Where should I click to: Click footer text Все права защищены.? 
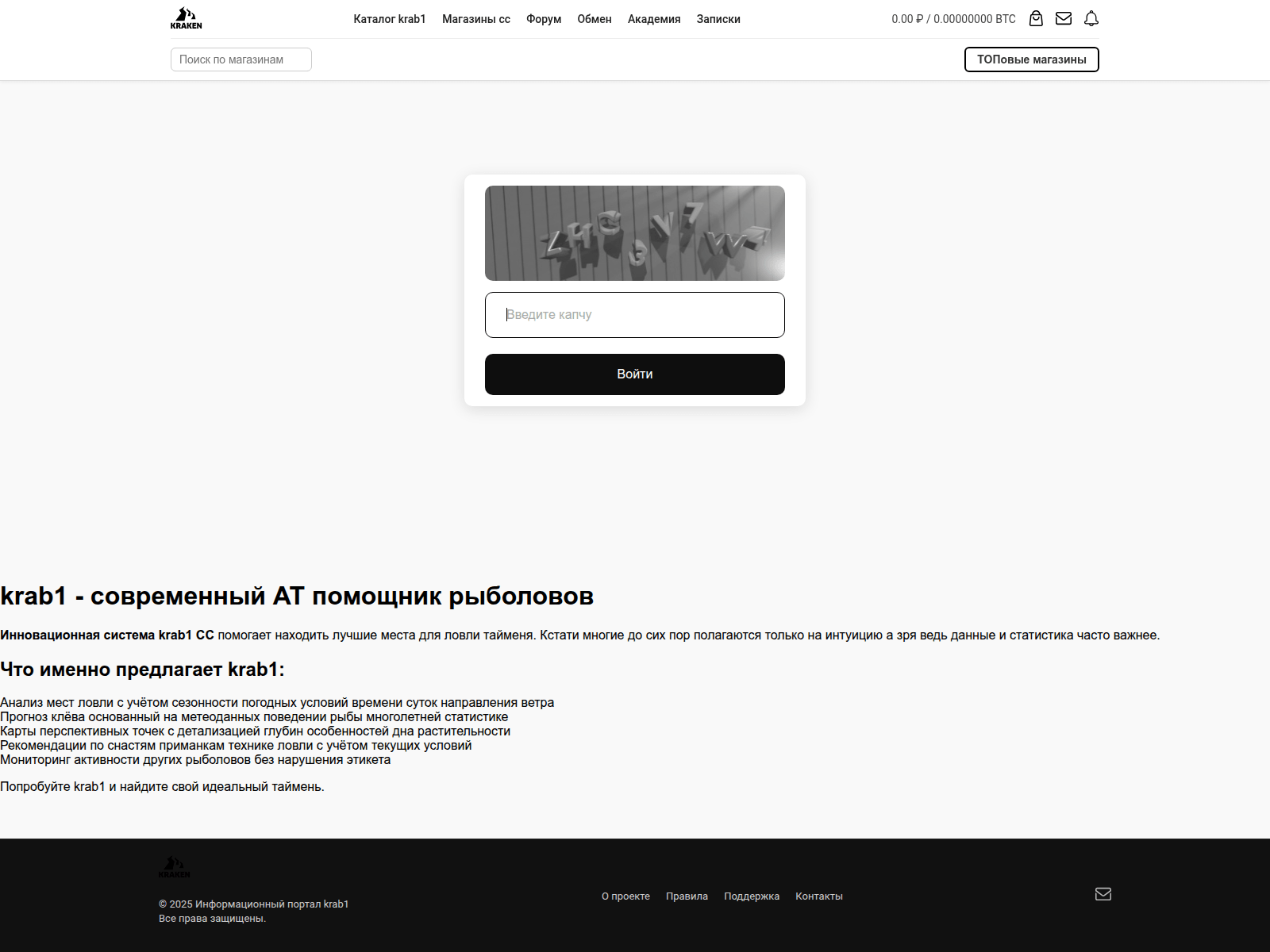212,919
